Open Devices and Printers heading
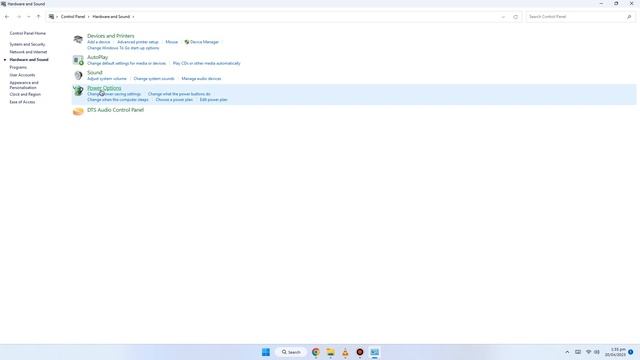The image size is (640, 360). [x=111, y=36]
